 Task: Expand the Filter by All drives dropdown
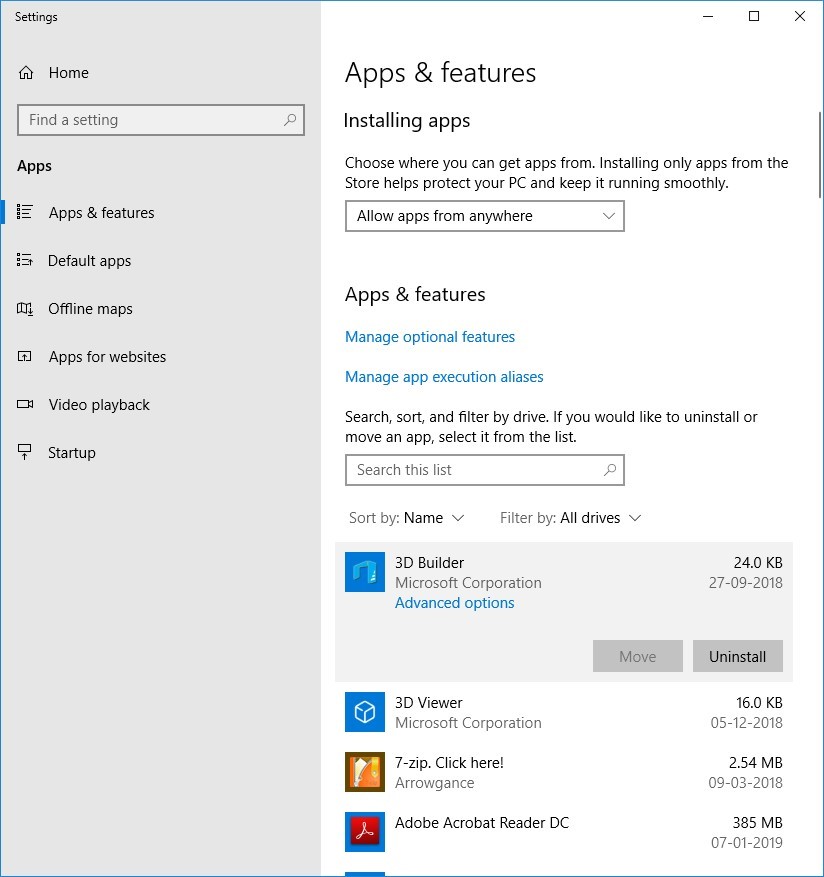click(571, 518)
